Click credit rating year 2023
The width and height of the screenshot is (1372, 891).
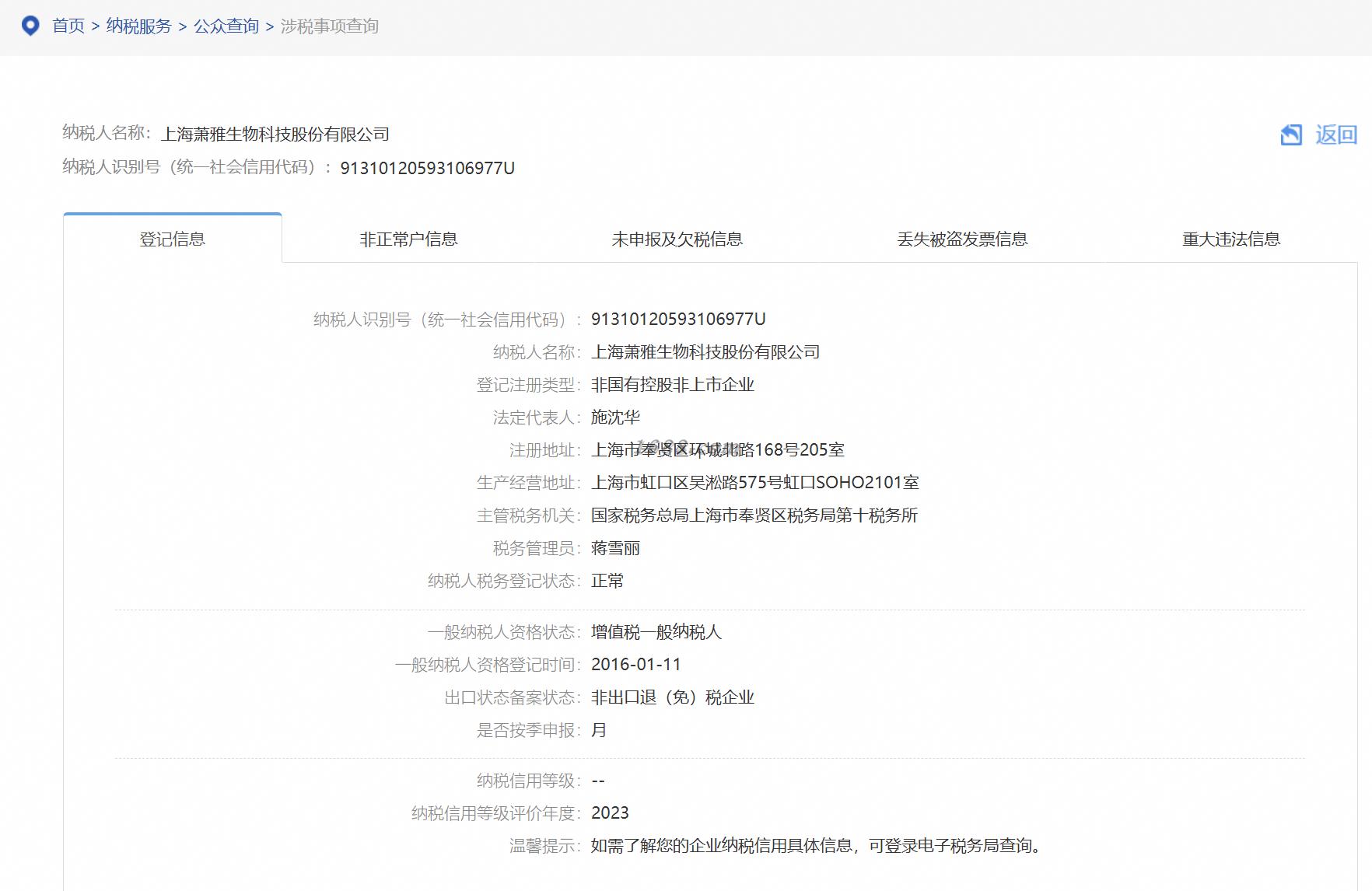tap(610, 813)
